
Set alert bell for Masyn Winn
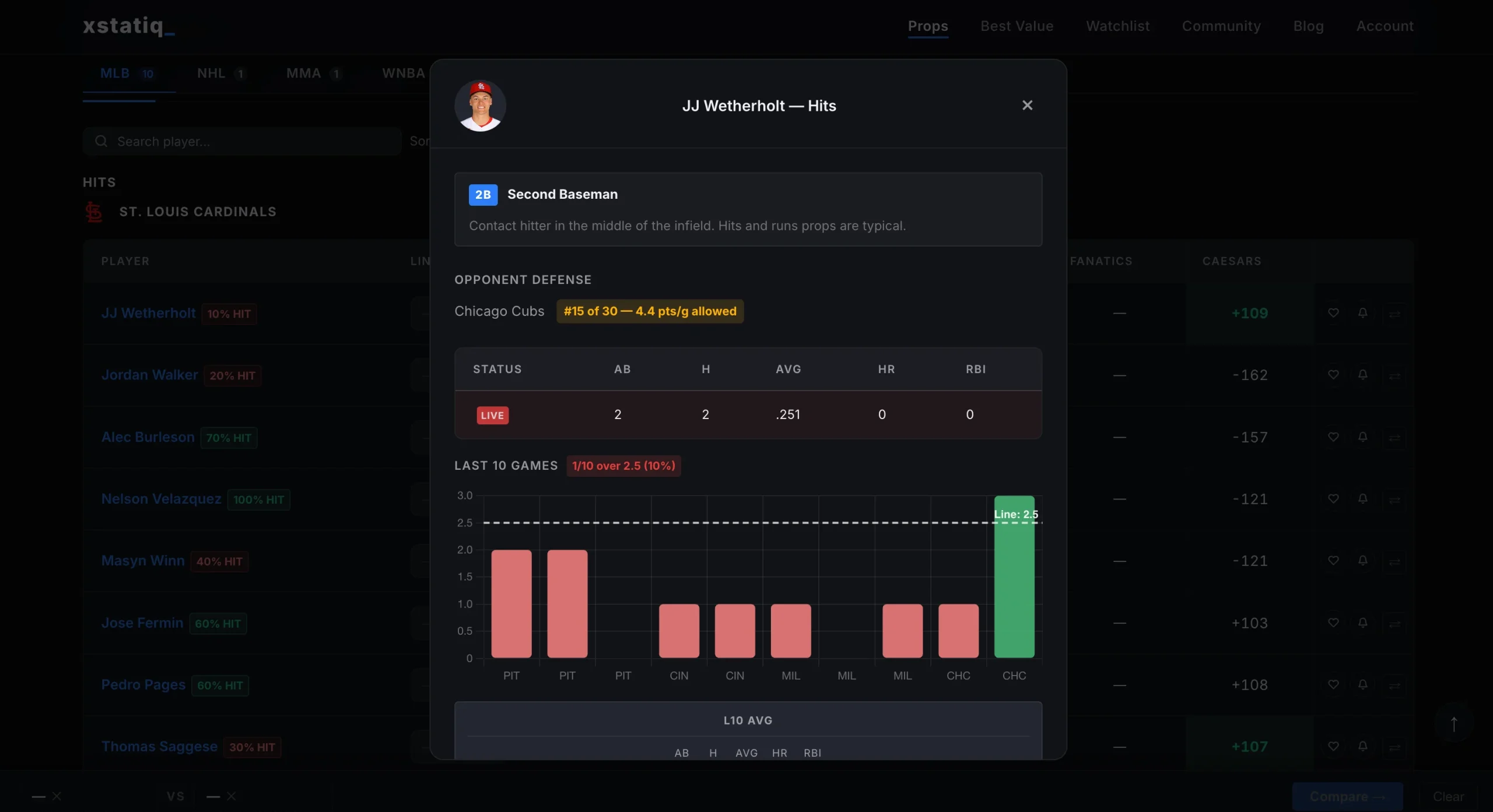coord(1363,561)
